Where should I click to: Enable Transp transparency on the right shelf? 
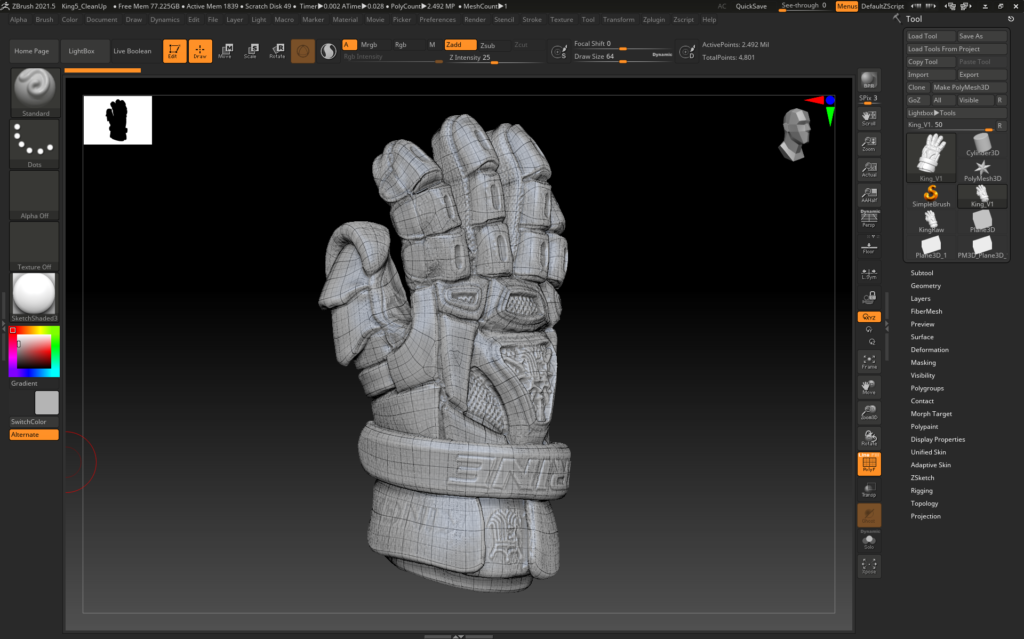[869, 492]
